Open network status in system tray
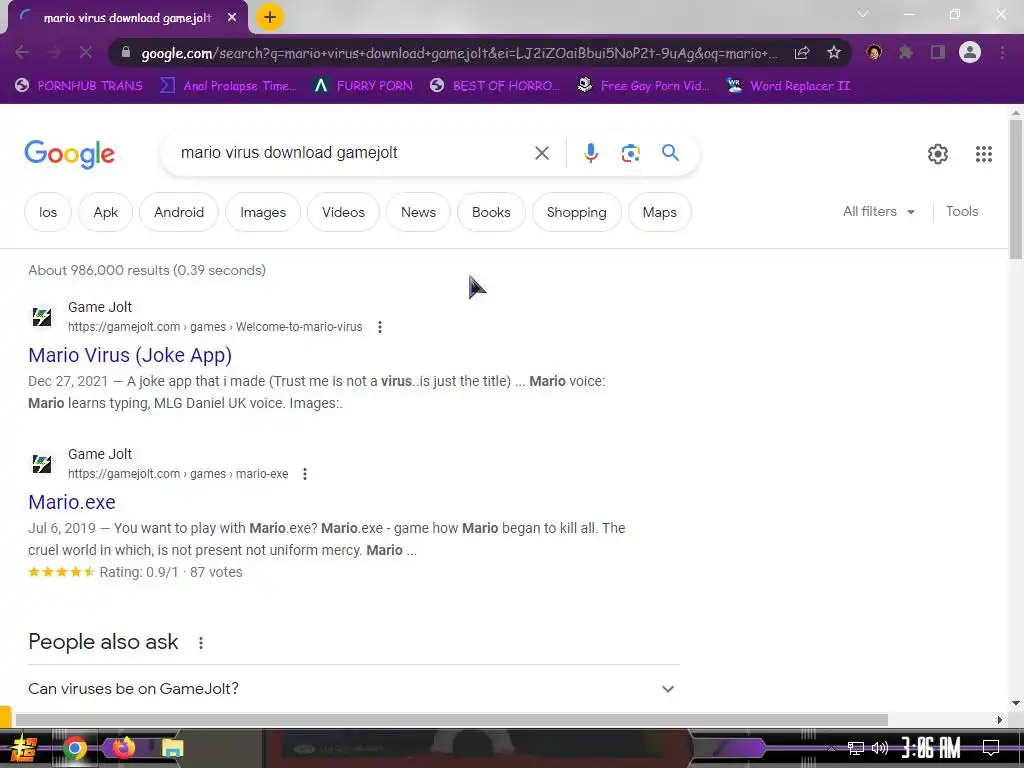1024x768 pixels. point(856,748)
